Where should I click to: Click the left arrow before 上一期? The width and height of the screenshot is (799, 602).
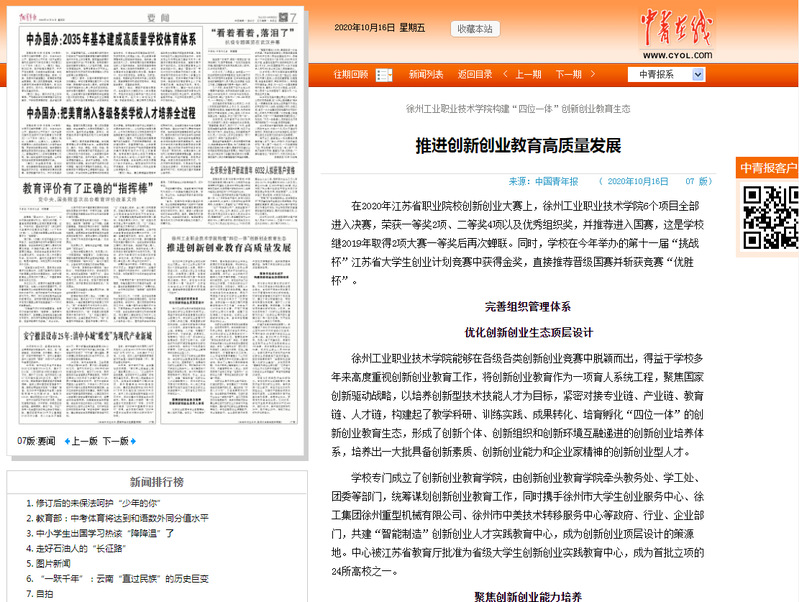[x=507, y=74]
